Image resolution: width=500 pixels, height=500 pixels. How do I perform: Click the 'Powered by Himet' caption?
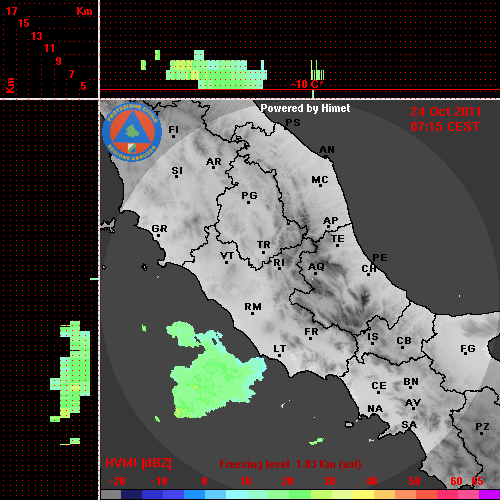pyautogui.click(x=305, y=108)
